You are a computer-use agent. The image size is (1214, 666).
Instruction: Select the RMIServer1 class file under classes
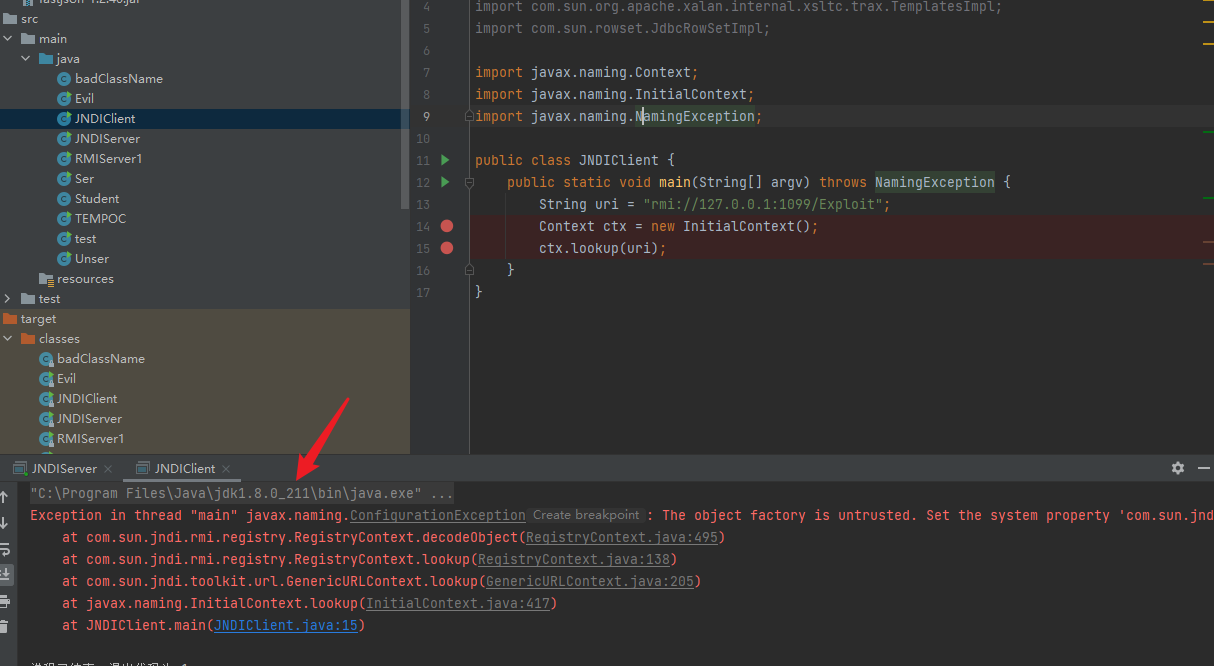coord(90,438)
